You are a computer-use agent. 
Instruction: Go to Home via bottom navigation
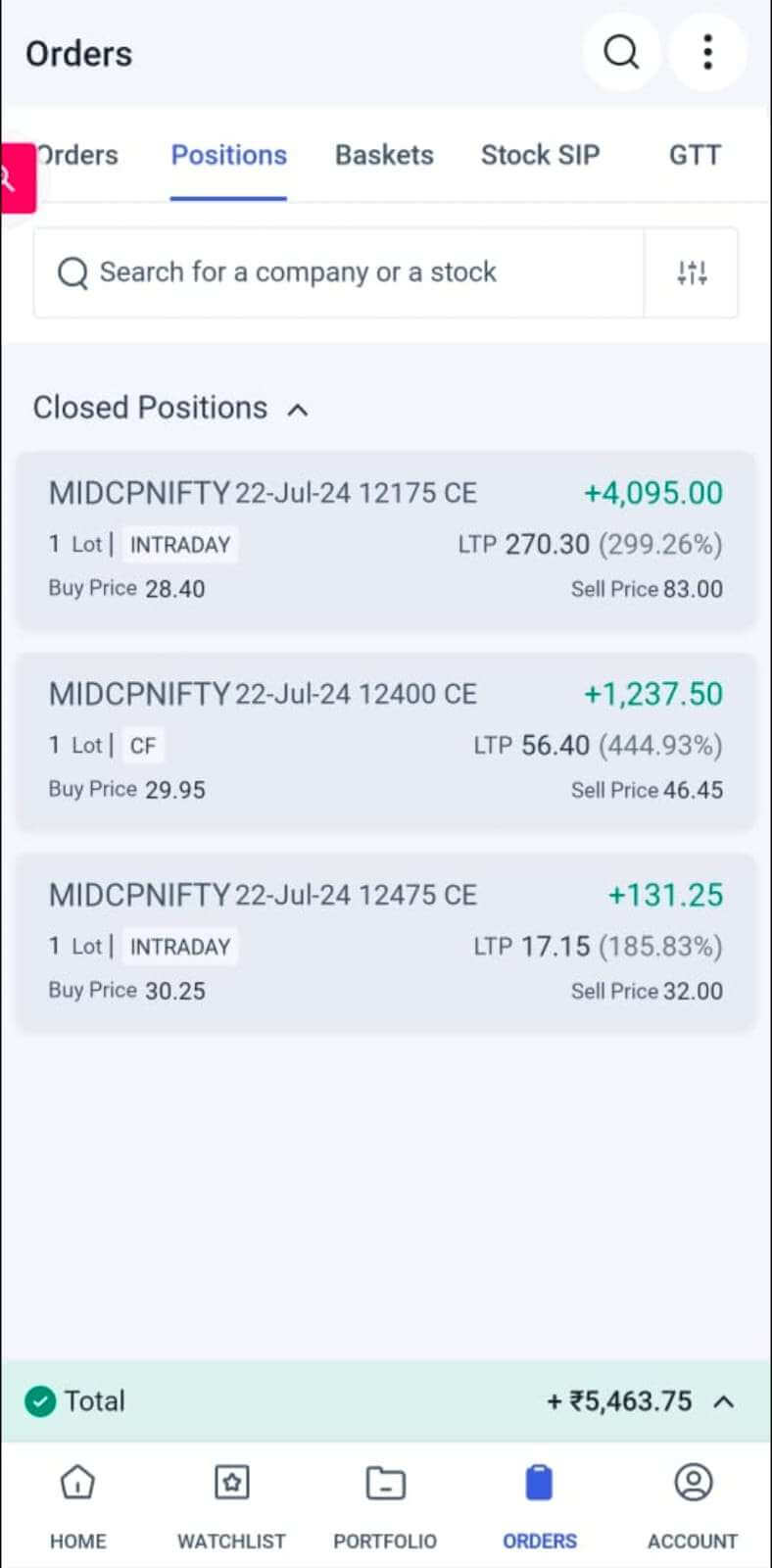(x=77, y=1483)
